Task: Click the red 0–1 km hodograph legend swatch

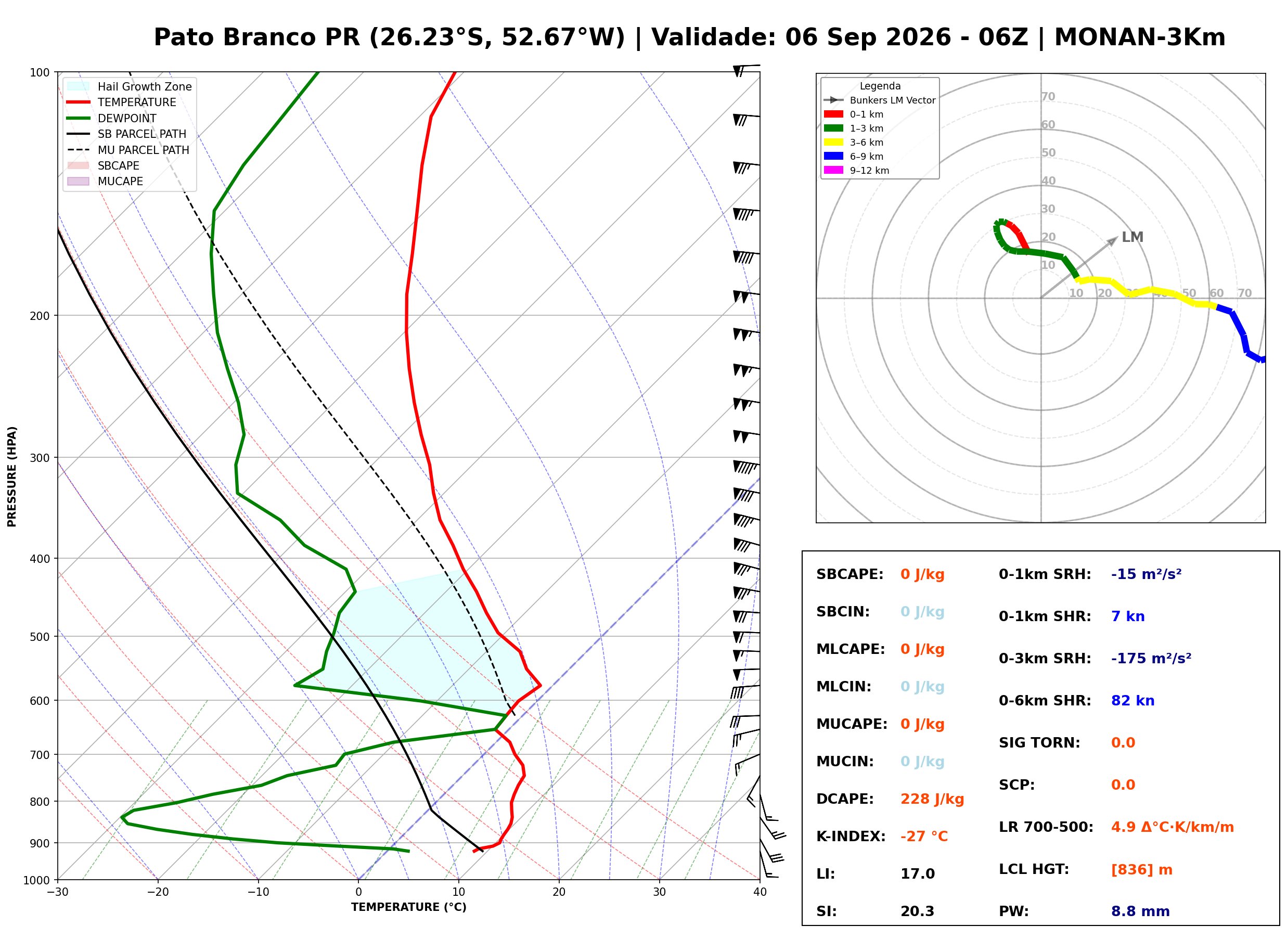Action: click(x=833, y=114)
